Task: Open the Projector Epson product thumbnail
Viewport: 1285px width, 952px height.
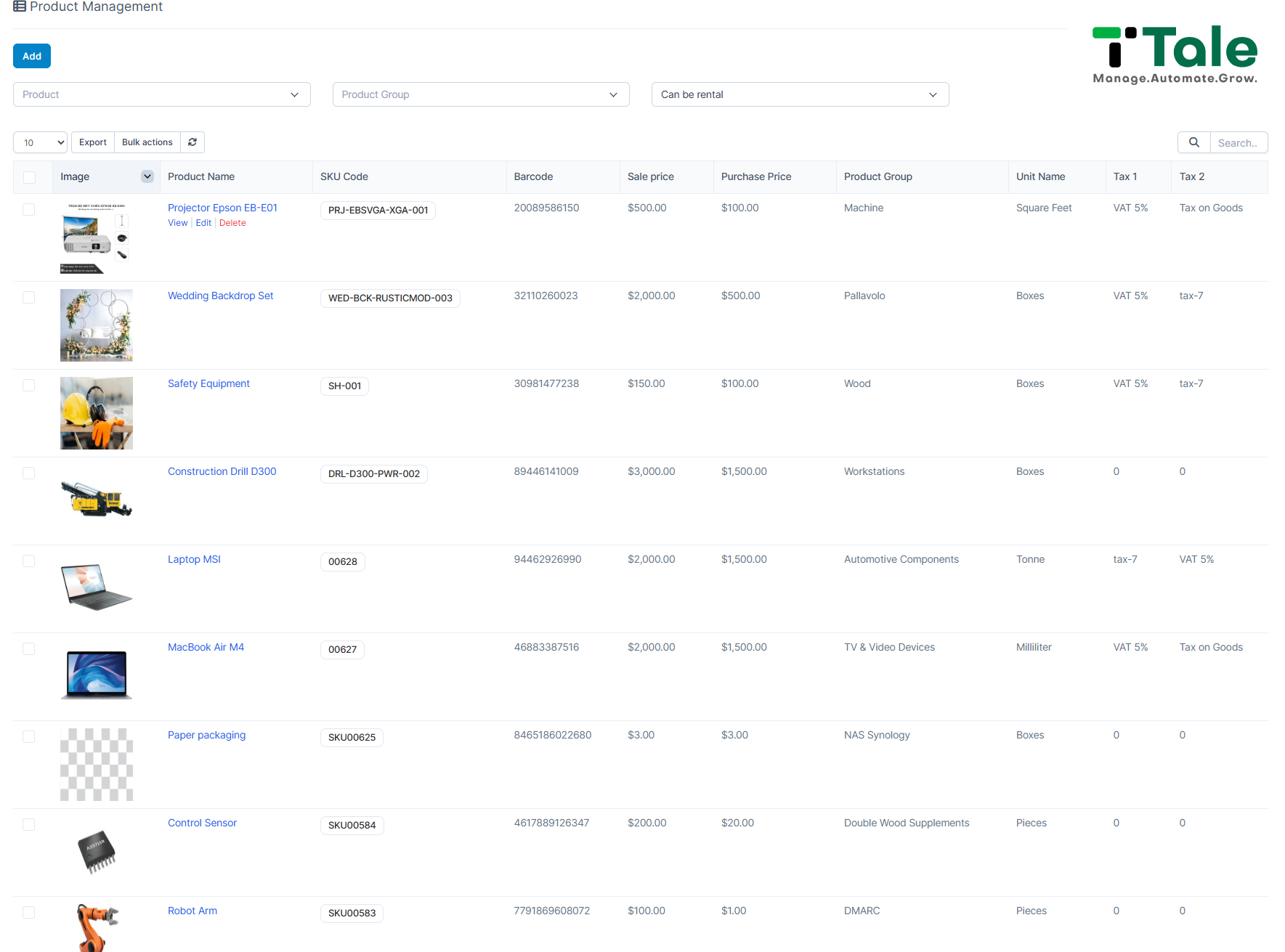Action: [x=97, y=237]
